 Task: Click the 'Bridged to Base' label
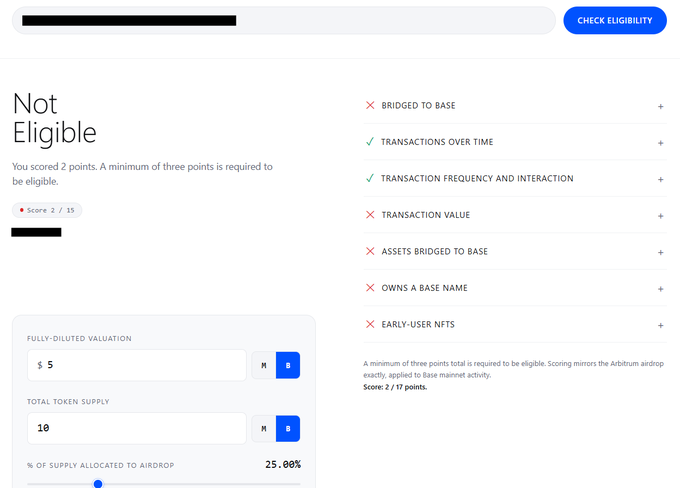coord(418,105)
